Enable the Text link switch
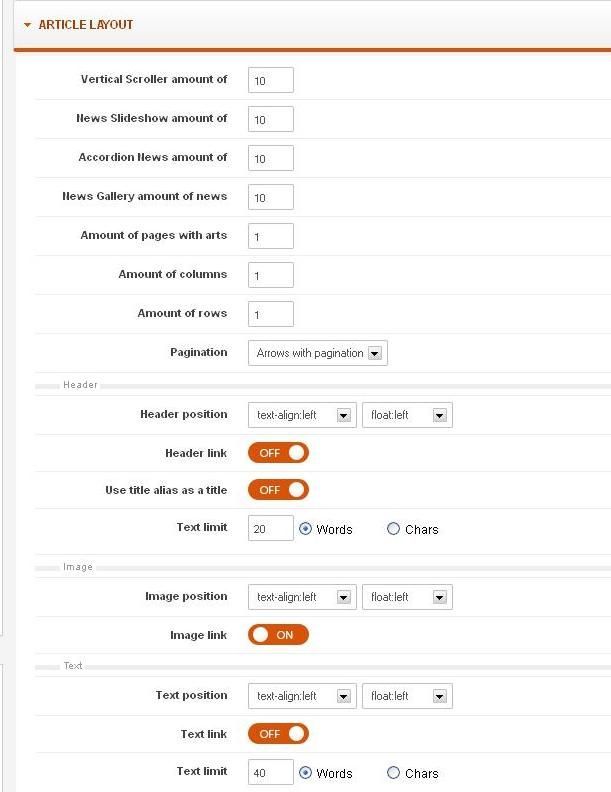The image size is (611, 792). (x=278, y=734)
